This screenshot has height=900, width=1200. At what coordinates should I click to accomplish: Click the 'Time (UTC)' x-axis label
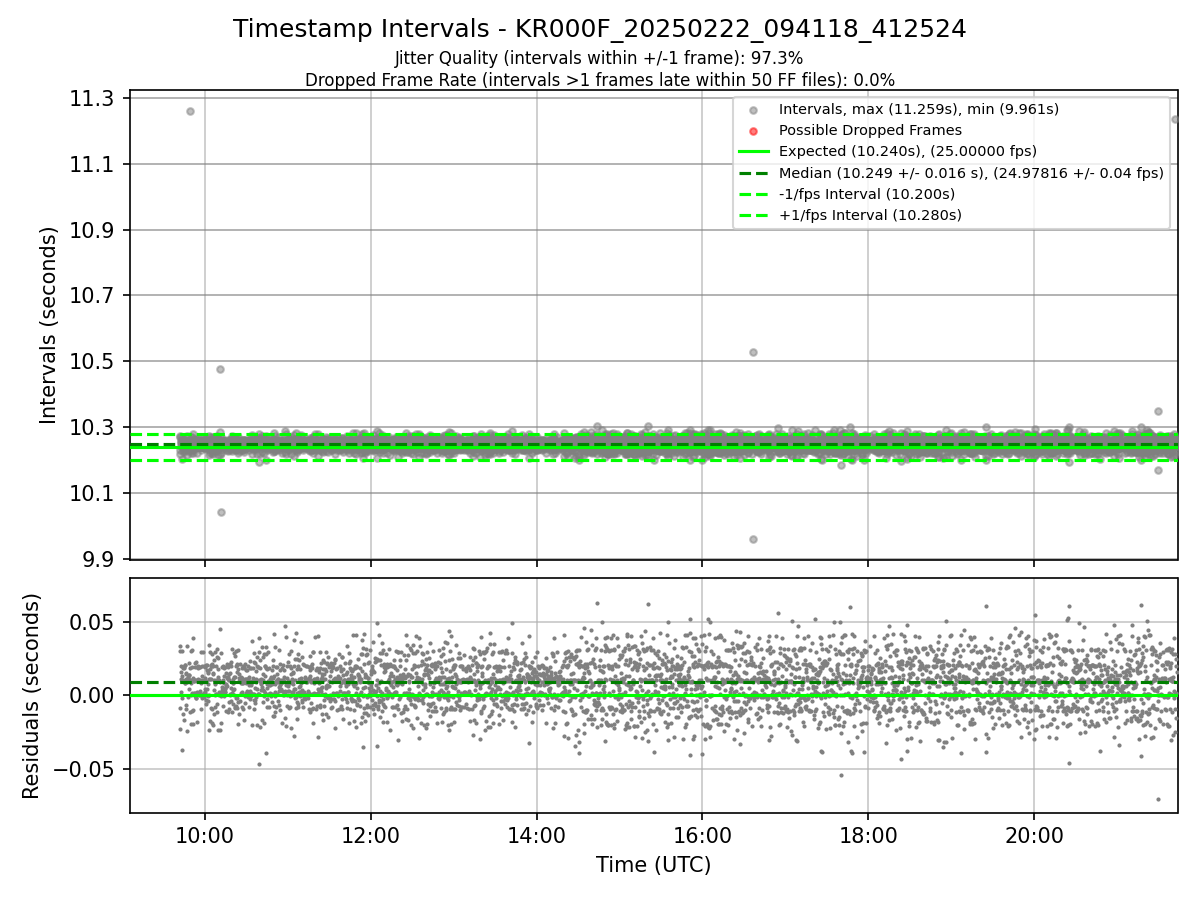point(654,865)
